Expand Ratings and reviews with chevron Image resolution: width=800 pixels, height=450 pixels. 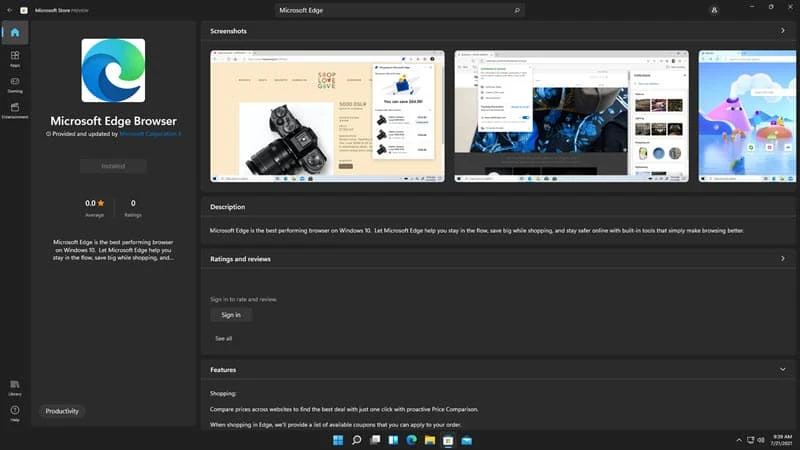coord(783,259)
